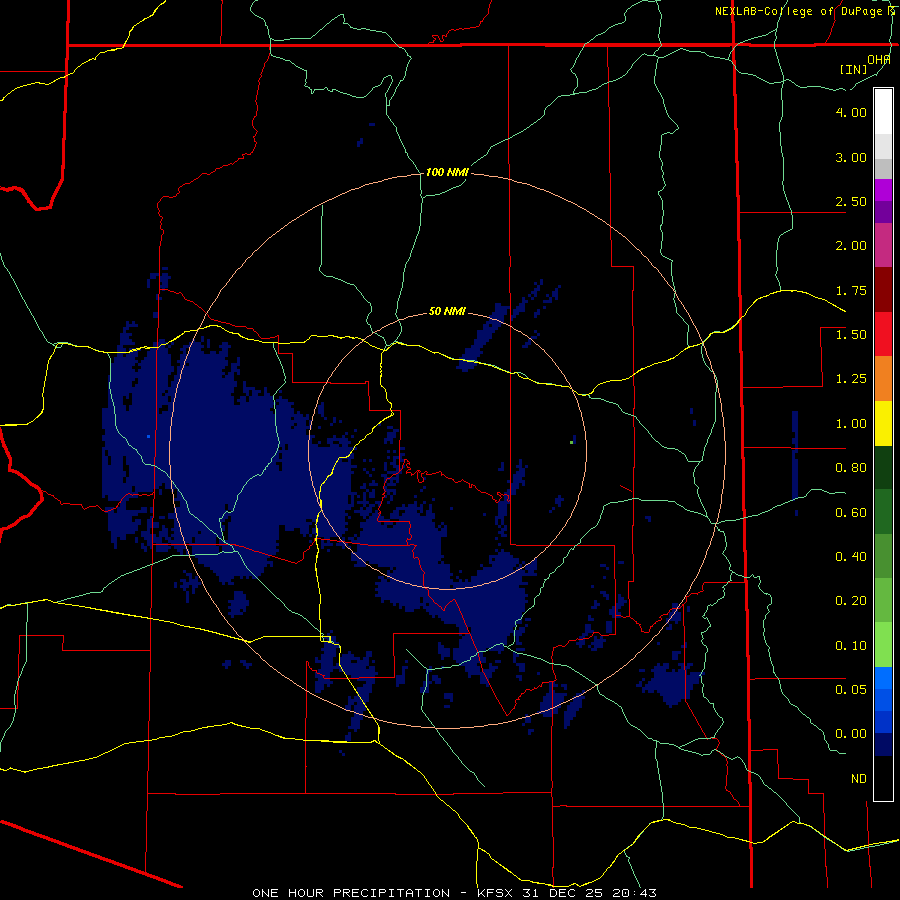Select the dark red color bar segment
The height and width of the screenshot is (900, 900).
[883, 289]
